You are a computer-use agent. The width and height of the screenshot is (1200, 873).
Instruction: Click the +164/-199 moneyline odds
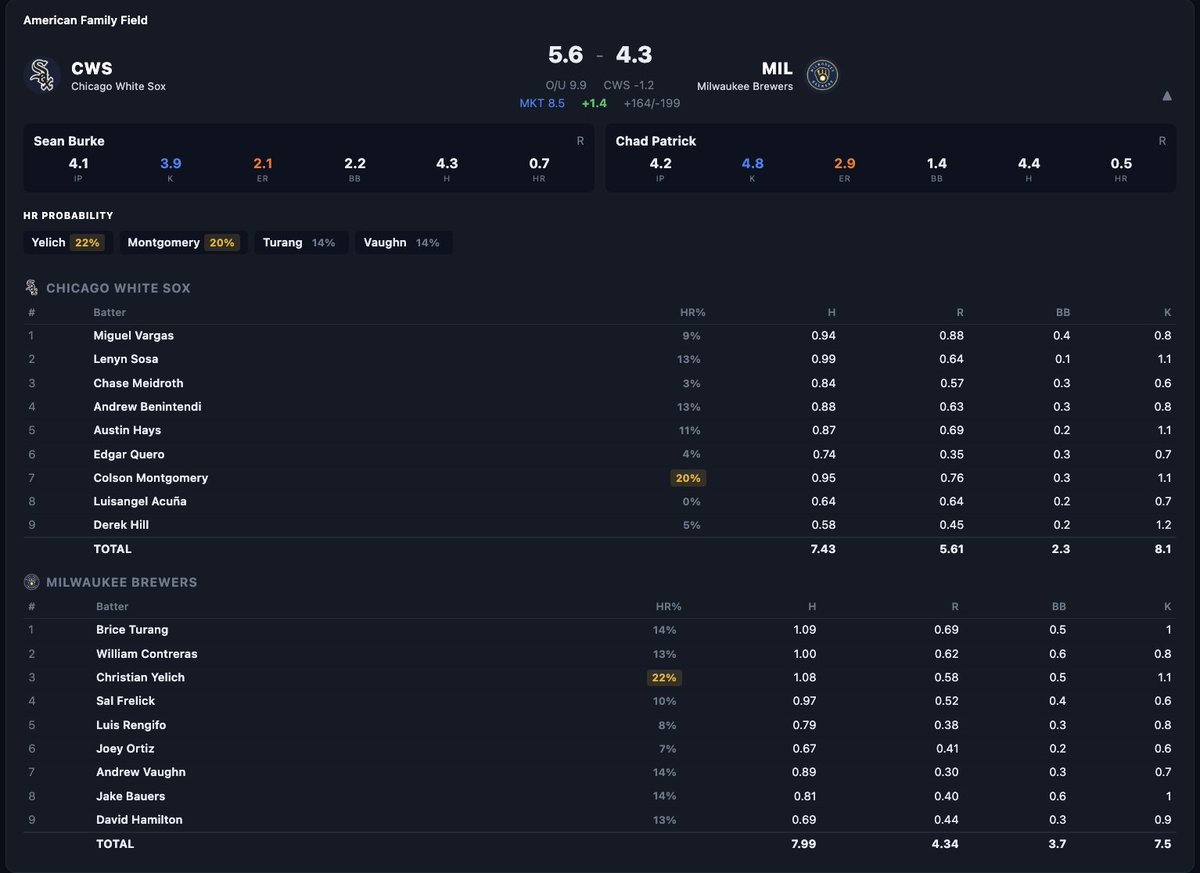(651, 103)
